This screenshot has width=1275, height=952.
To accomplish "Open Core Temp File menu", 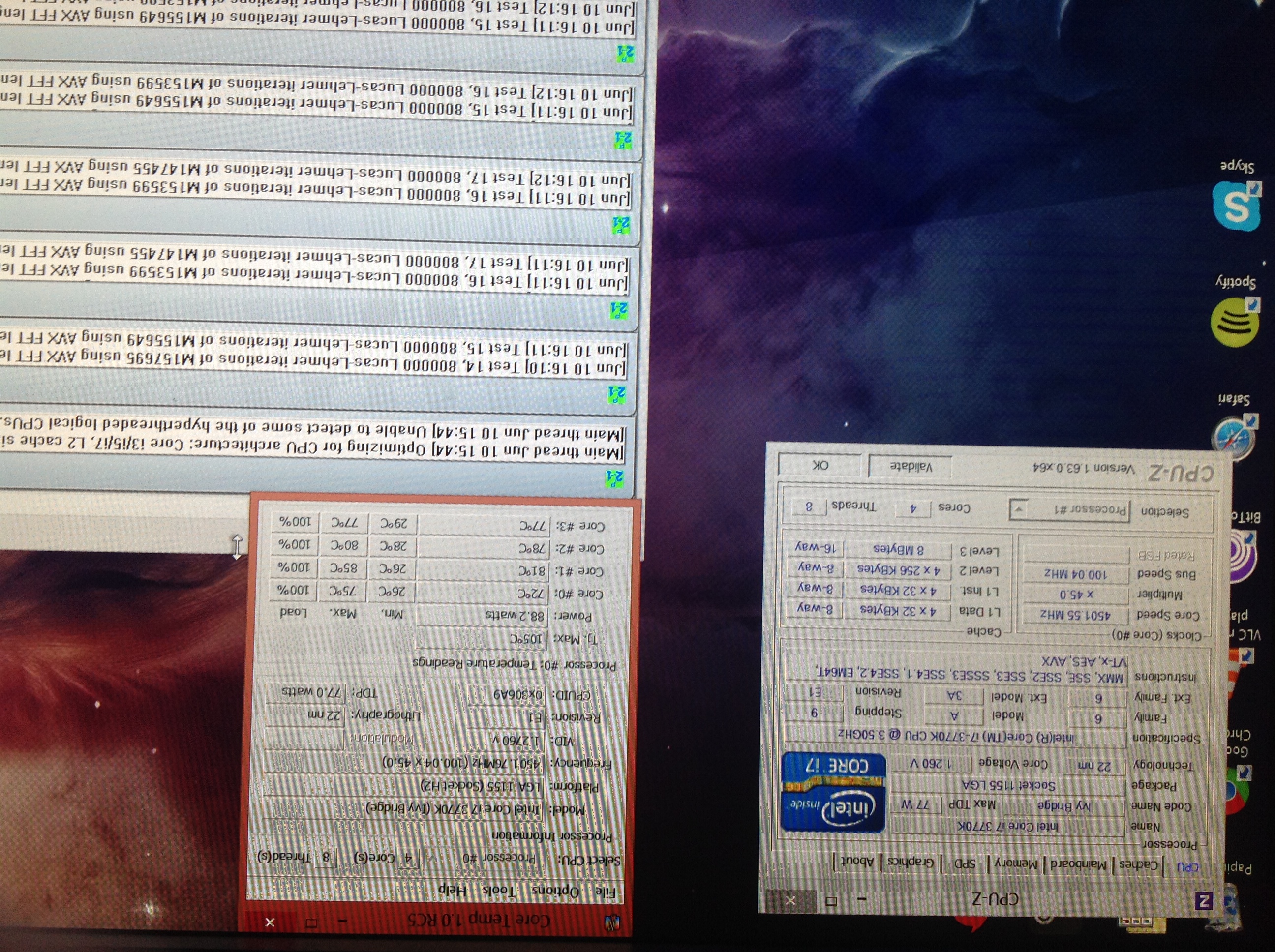I will (x=605, y=892).
